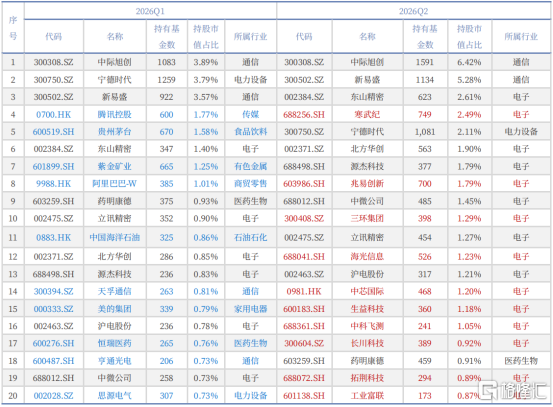Select stock code 688256.SH
Screen dimensions: 553x407
304,115
